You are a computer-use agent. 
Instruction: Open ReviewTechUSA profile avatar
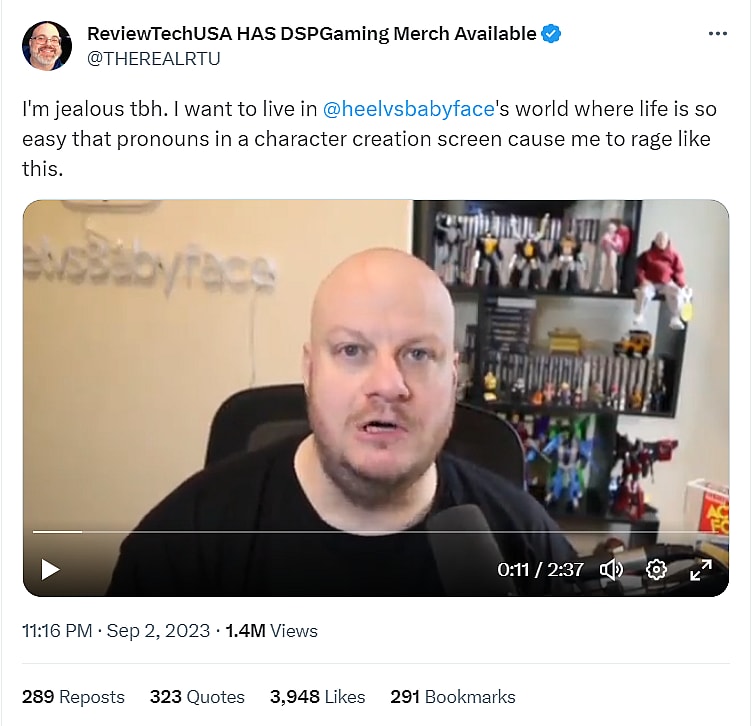pyautogui.click(x=47, y=46)
